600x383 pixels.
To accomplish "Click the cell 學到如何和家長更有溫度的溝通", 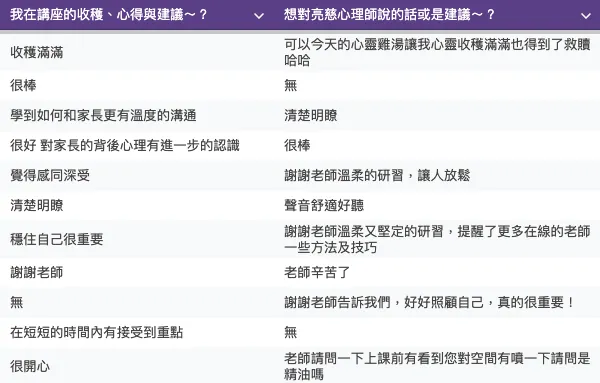I will (137, 116).
